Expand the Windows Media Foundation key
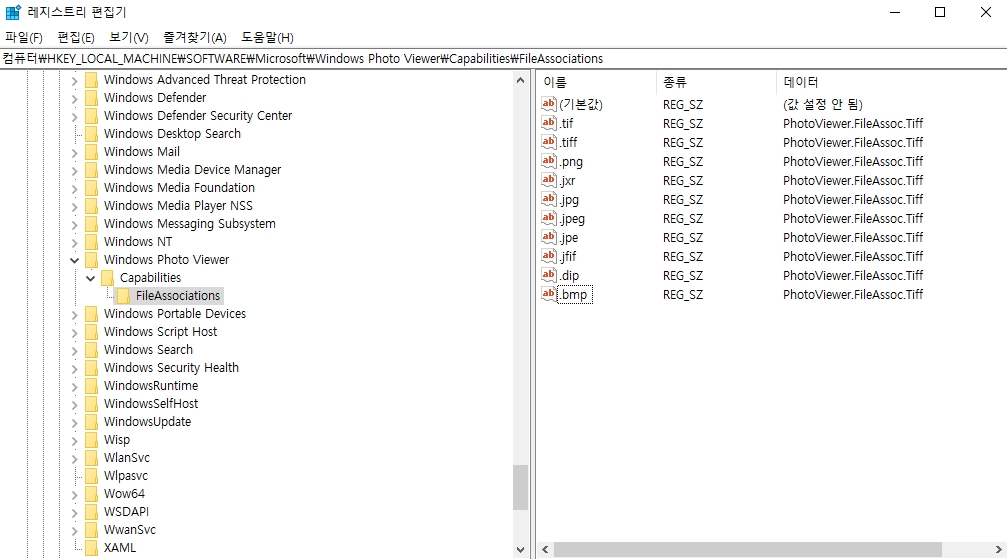 point(74,188)
